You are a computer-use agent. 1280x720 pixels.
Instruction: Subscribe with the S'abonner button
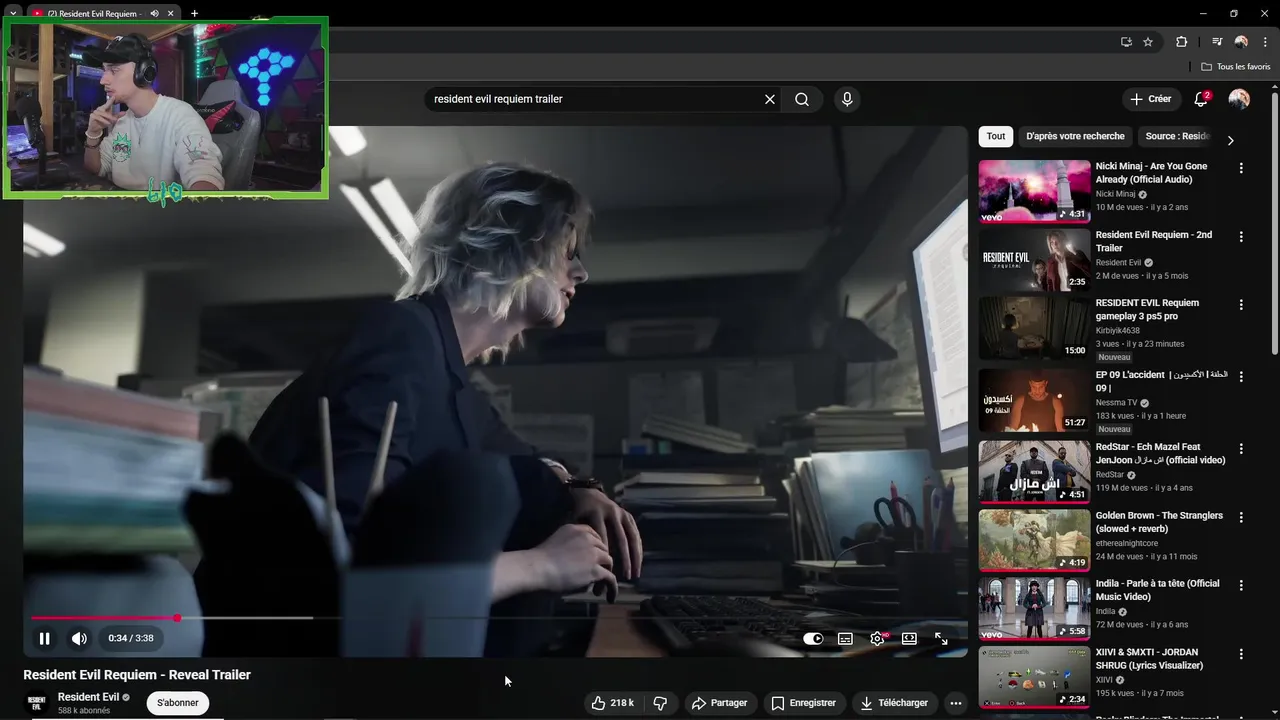[x=178, y=703]
